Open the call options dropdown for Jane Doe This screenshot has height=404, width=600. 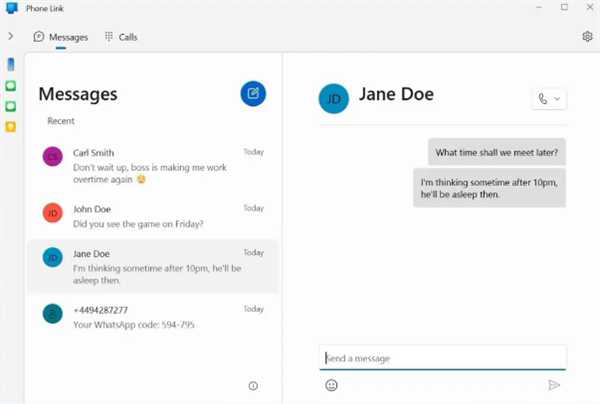click(x=549, y=99)
